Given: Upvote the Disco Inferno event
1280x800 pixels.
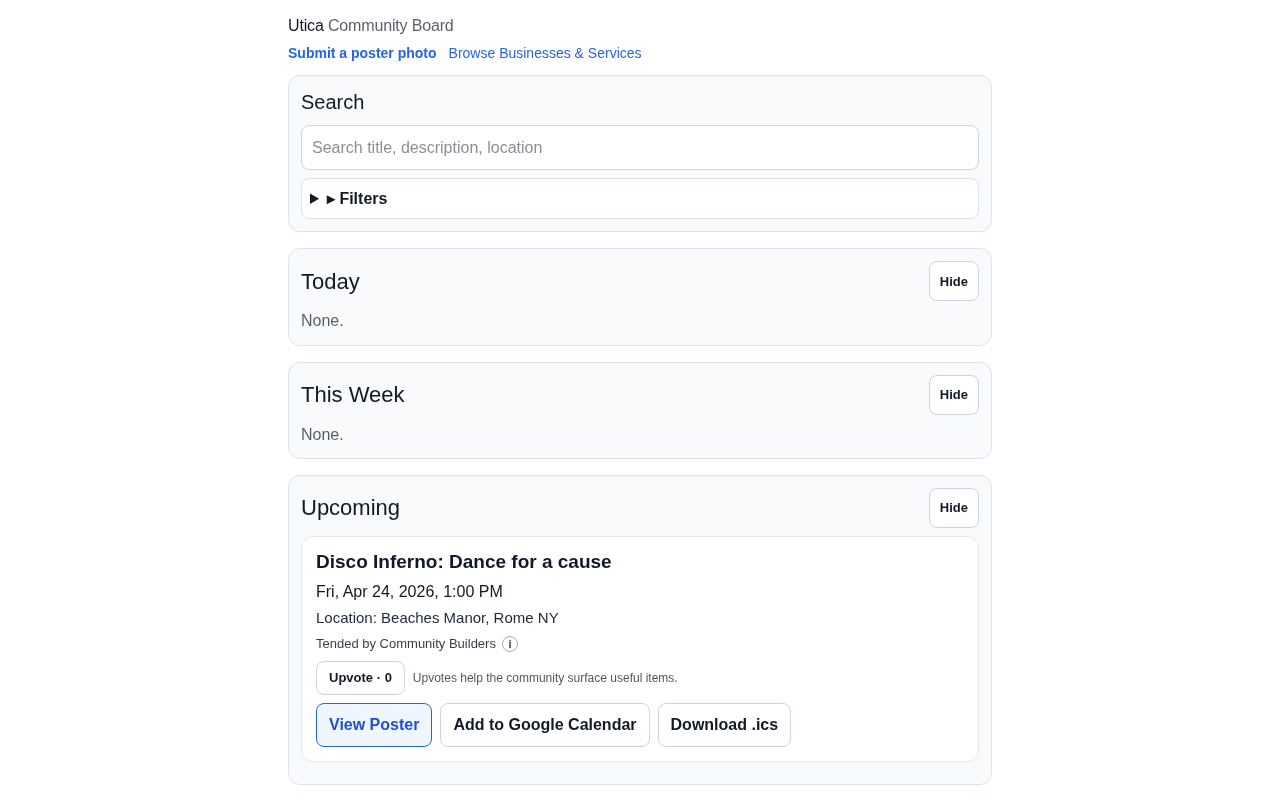Looking at the screenshot, I should tap(360, 678).
